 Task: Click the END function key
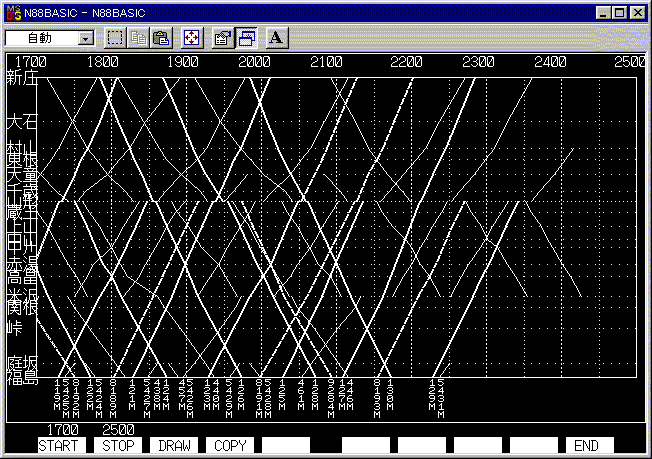pos(590,445)
